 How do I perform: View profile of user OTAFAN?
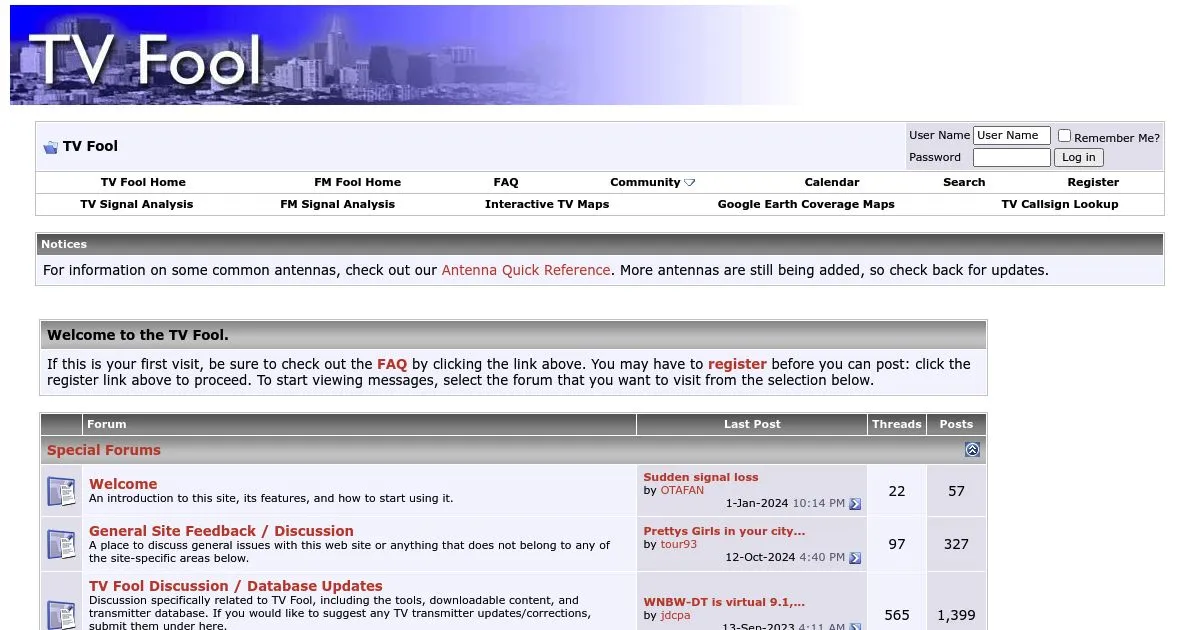tap(682, 490)
